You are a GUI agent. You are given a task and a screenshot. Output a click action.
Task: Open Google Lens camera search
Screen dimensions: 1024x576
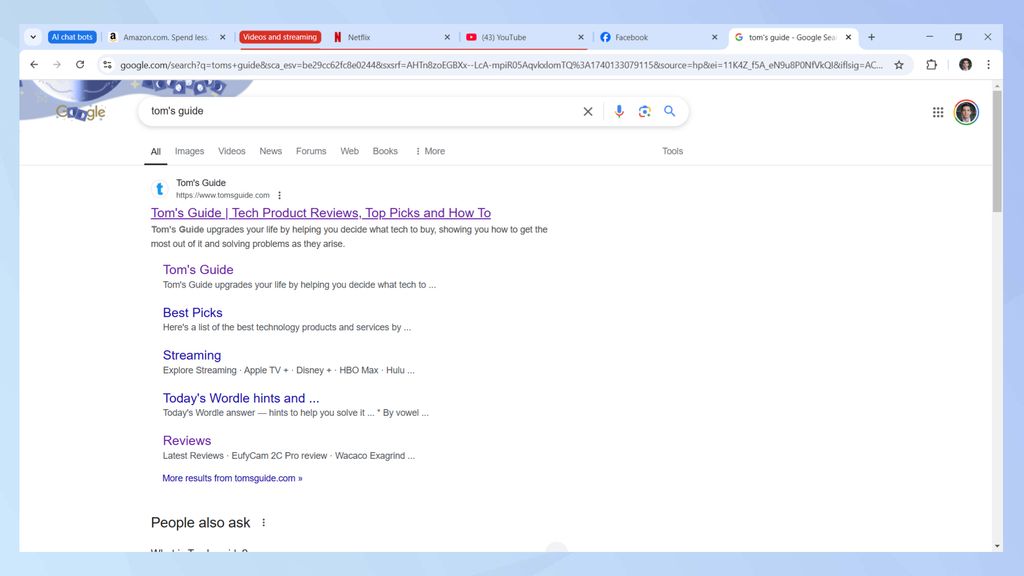pyautogui.click(x=645, y=111)
